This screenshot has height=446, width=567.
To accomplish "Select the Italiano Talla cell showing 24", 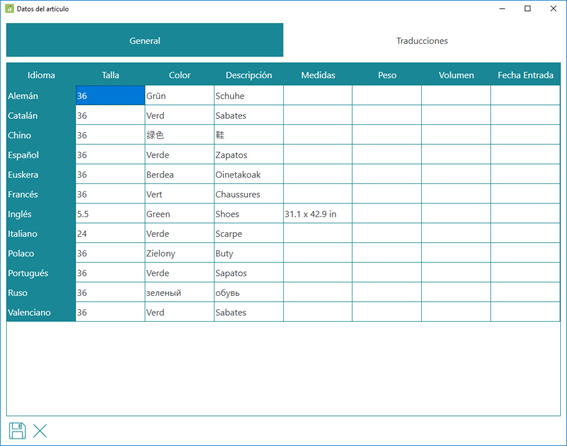I will [110, 233].
